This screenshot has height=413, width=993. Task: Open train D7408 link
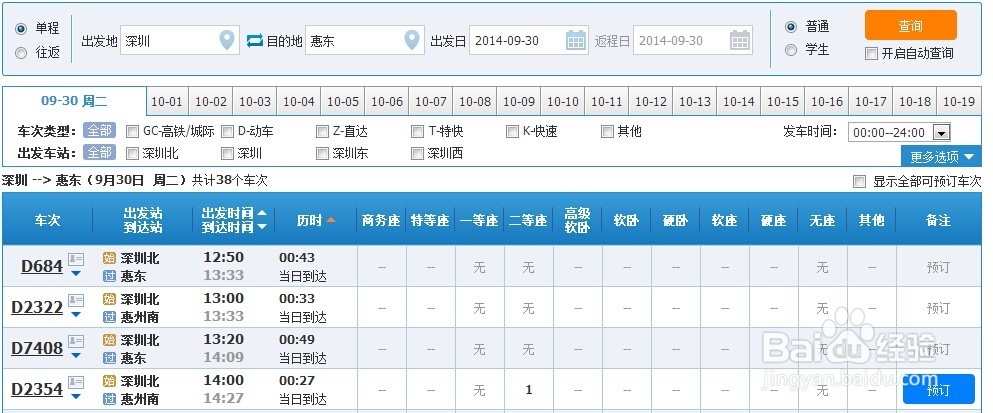(x=37, y=348)
